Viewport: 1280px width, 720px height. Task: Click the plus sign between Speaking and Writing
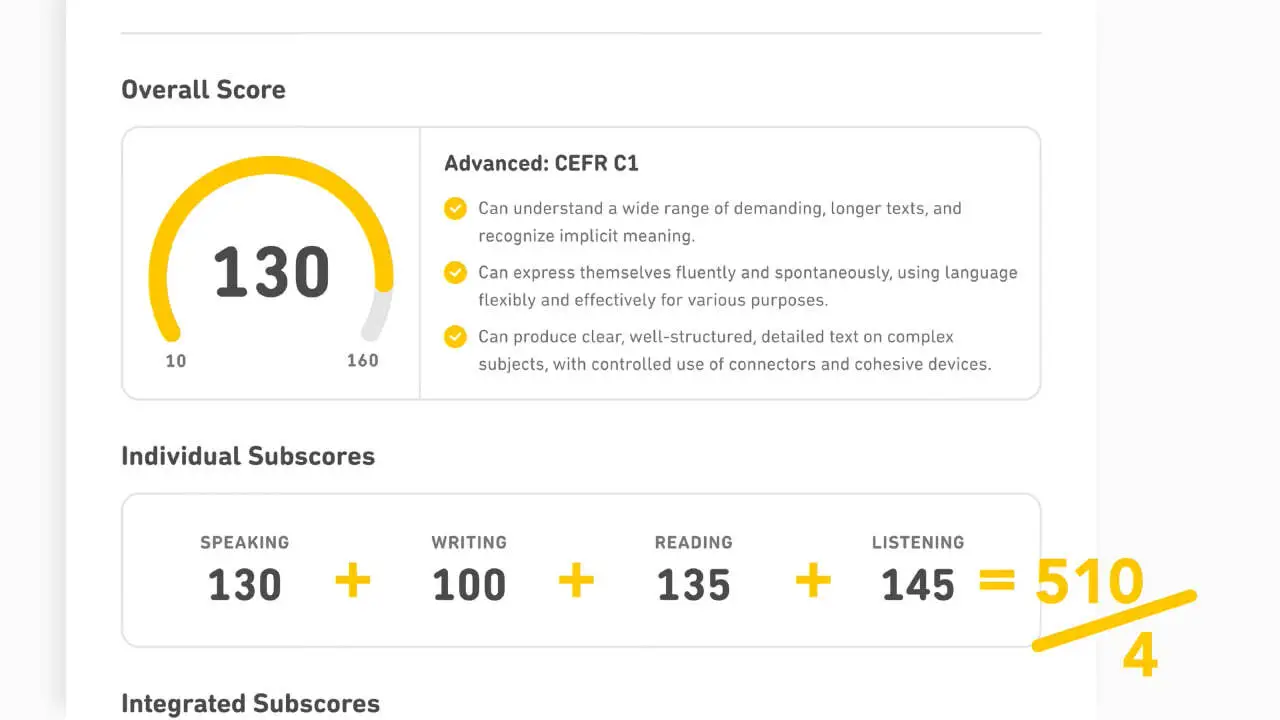click(x=352, y=581)
